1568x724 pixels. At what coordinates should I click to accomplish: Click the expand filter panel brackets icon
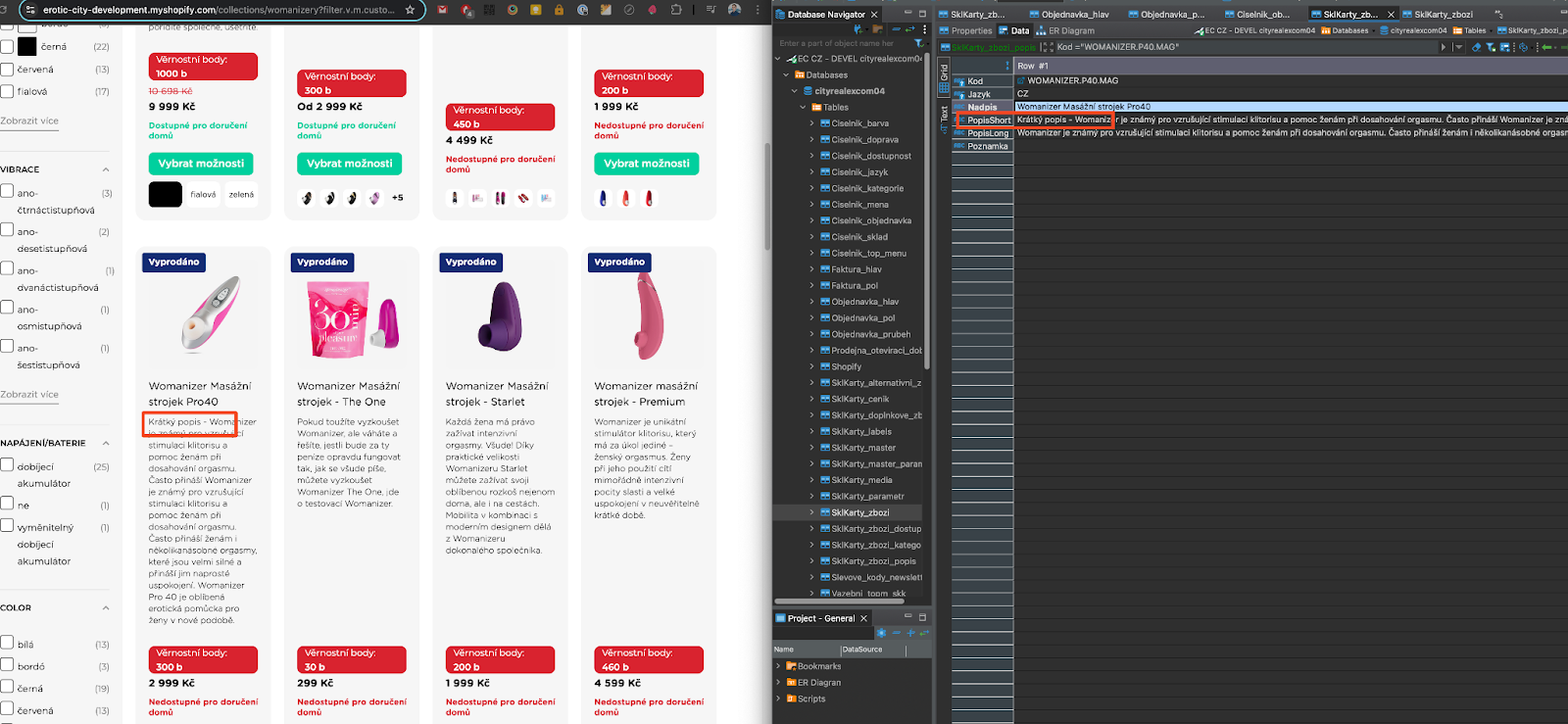[x=1047, y=47]
